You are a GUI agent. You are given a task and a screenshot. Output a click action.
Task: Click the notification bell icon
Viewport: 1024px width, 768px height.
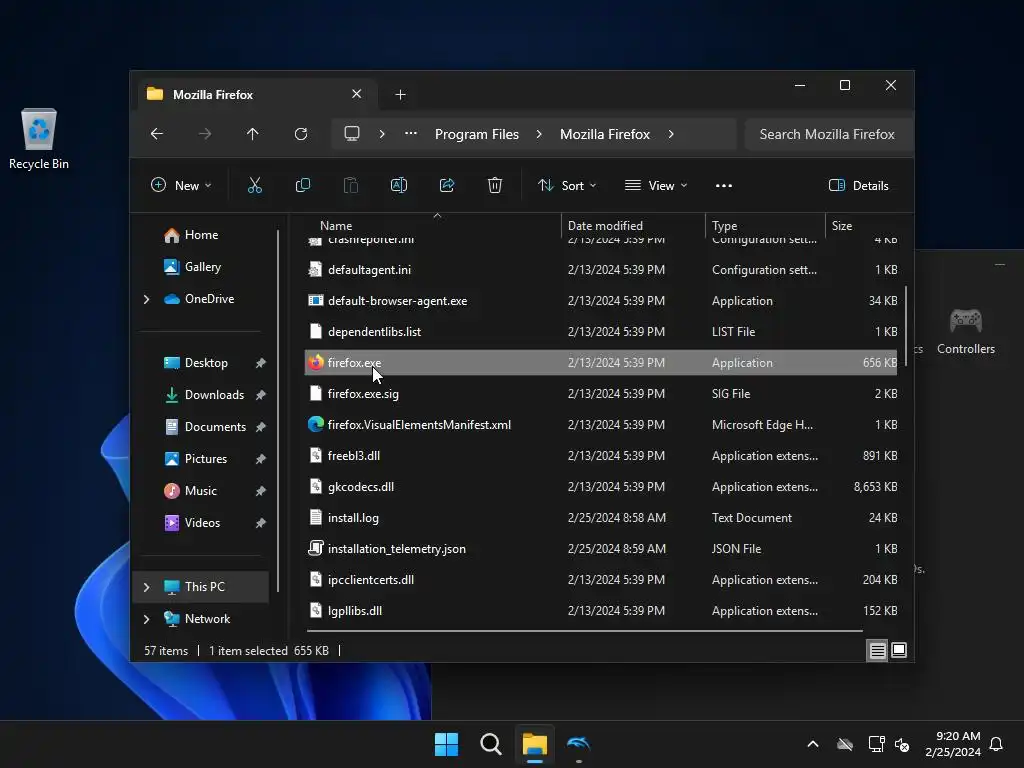[996, 744]
